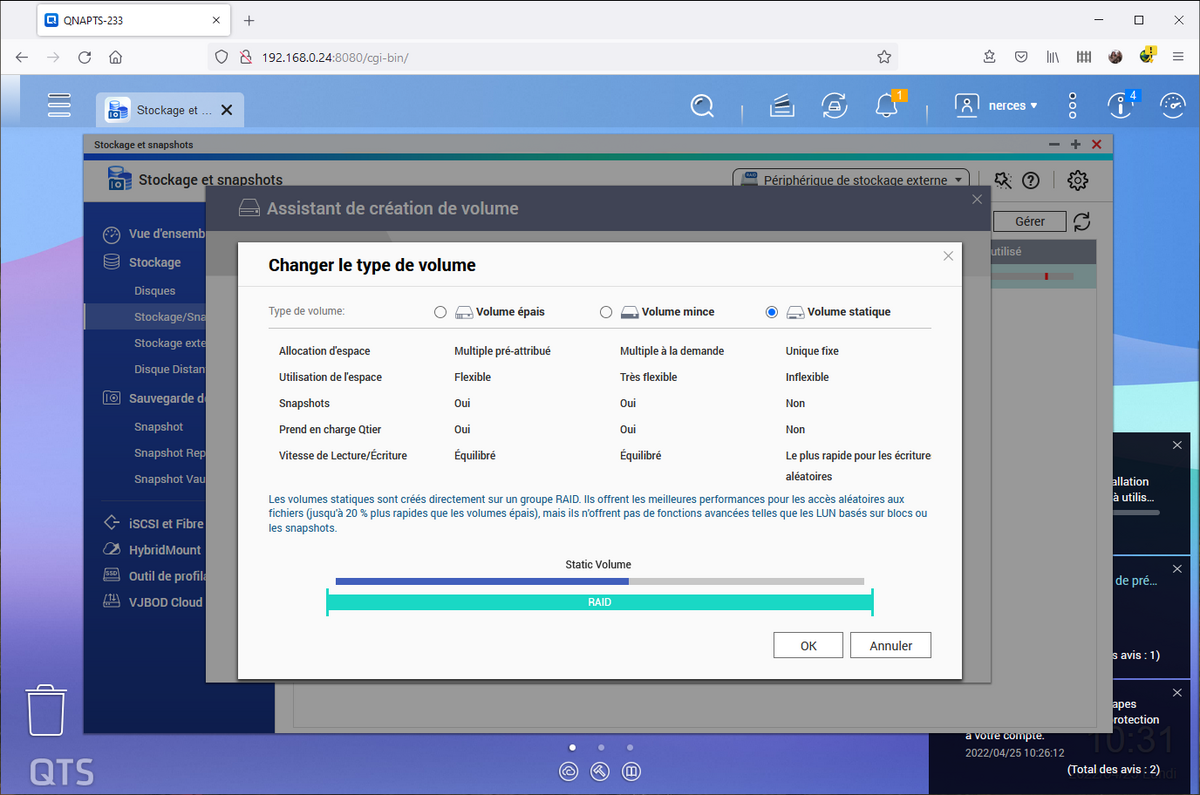Open Snapshot Vault sidebar entry
The image size is (1200, 795).
[x=169, y=479]
